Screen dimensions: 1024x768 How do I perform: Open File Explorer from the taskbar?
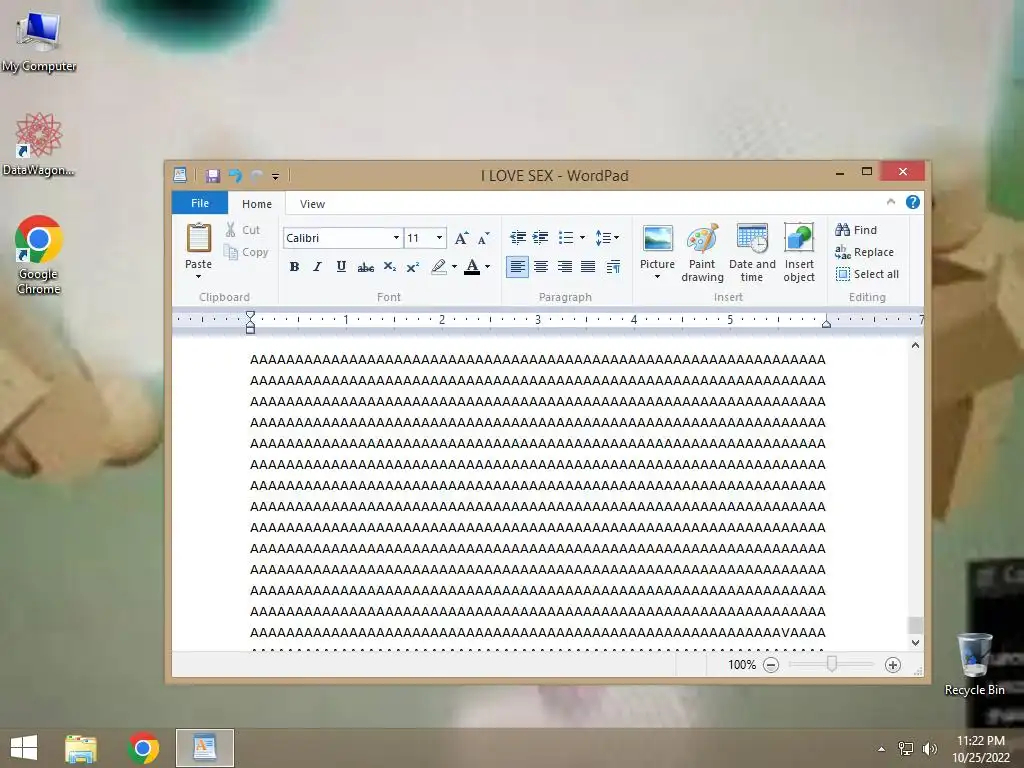pos(81,748)
